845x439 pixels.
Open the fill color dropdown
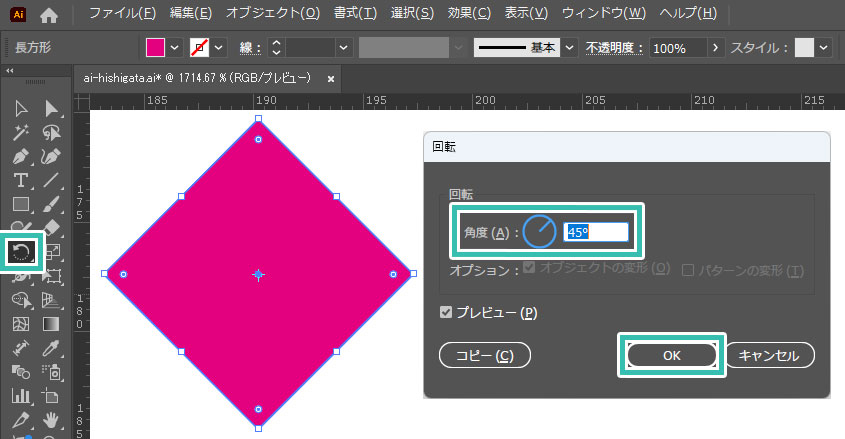coord(175,48)
